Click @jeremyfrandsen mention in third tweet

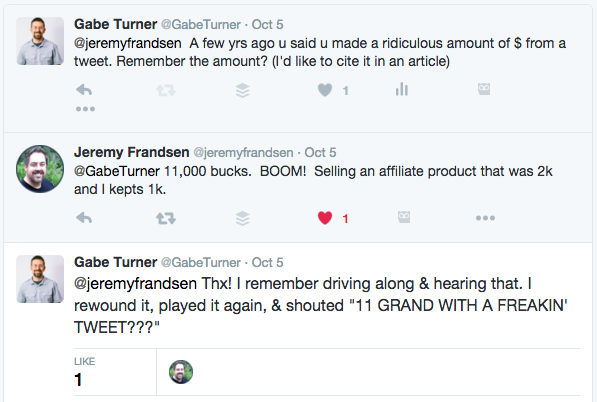tap(135, 284)
